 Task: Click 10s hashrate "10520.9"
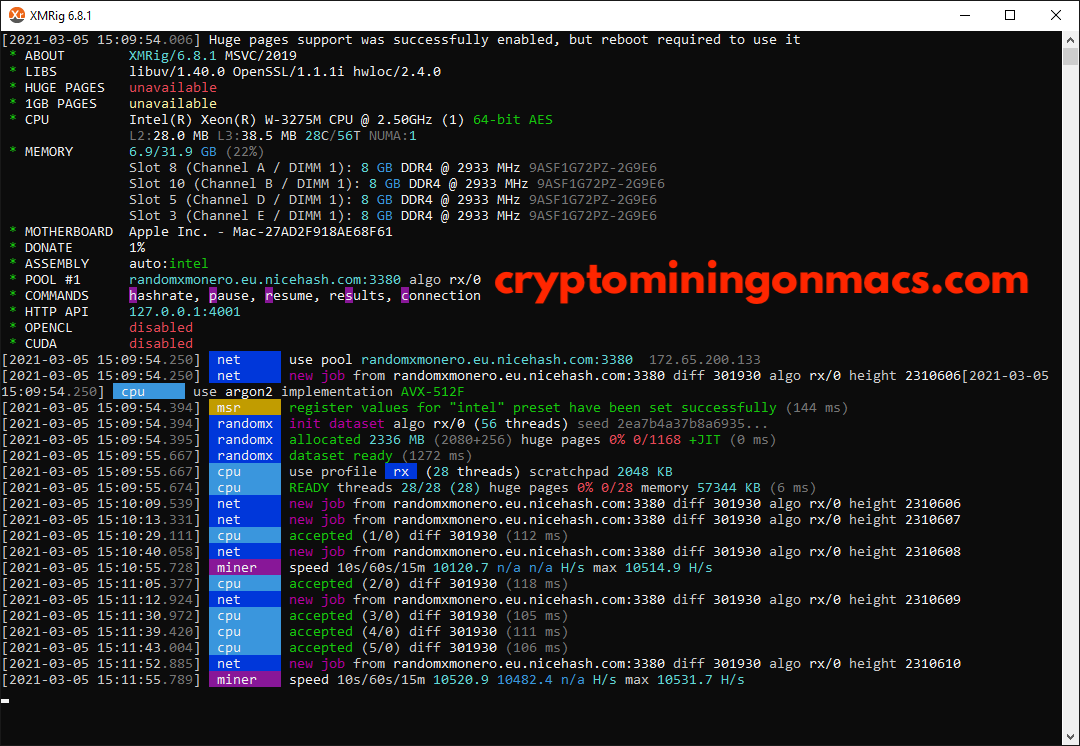click(x=461, y=680)
